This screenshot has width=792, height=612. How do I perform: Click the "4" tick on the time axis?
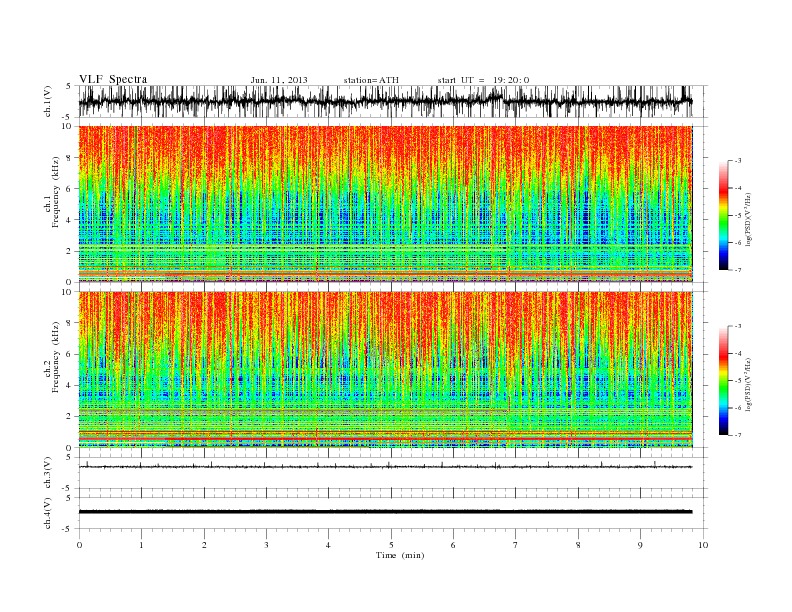(x=328, y=545)
